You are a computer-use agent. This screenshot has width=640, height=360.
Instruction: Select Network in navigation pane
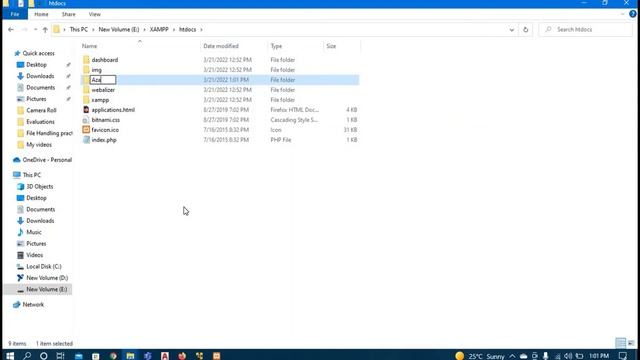[33, 304]
